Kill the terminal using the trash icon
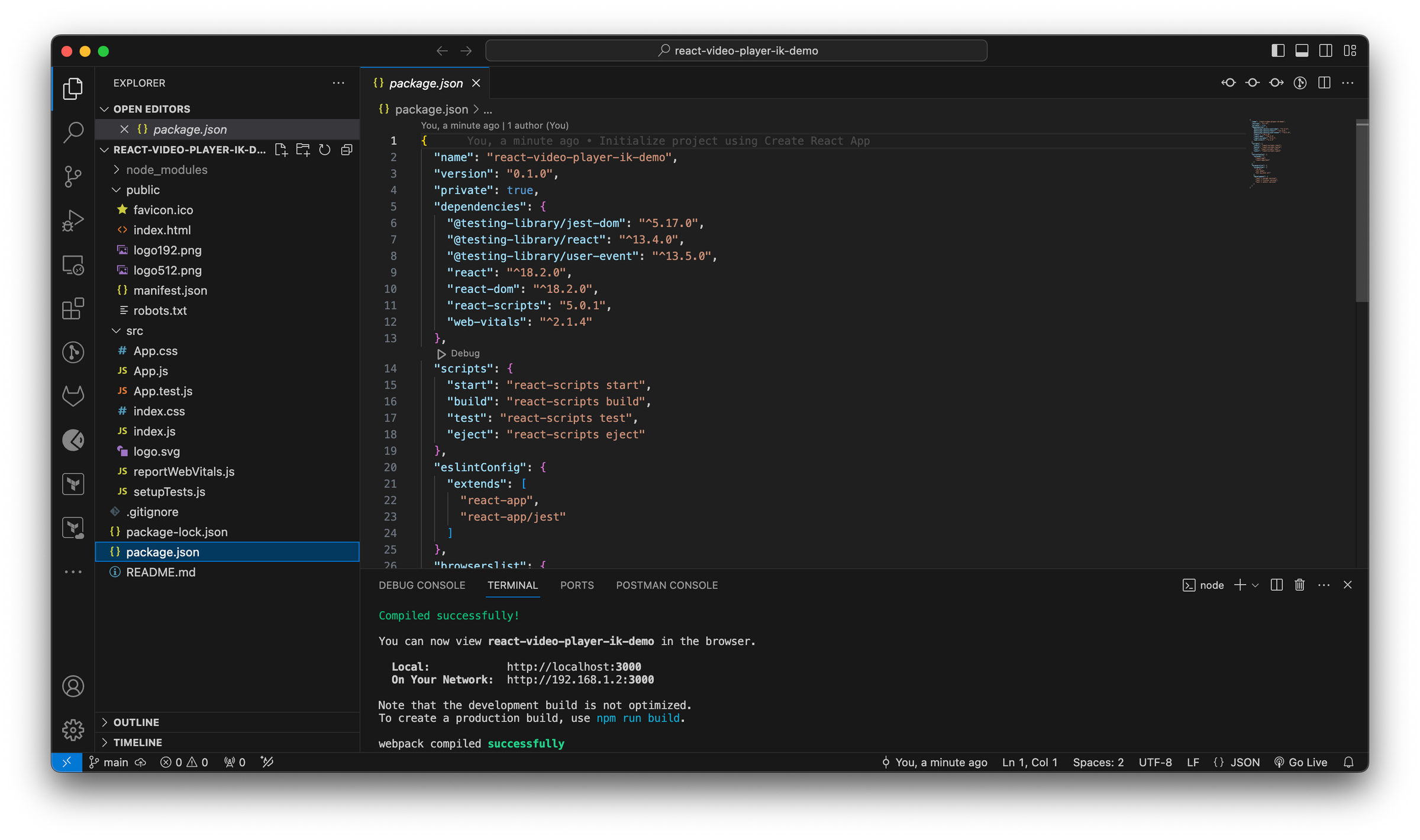Viewport: 1420px width, 840px height. (1299, 584)
